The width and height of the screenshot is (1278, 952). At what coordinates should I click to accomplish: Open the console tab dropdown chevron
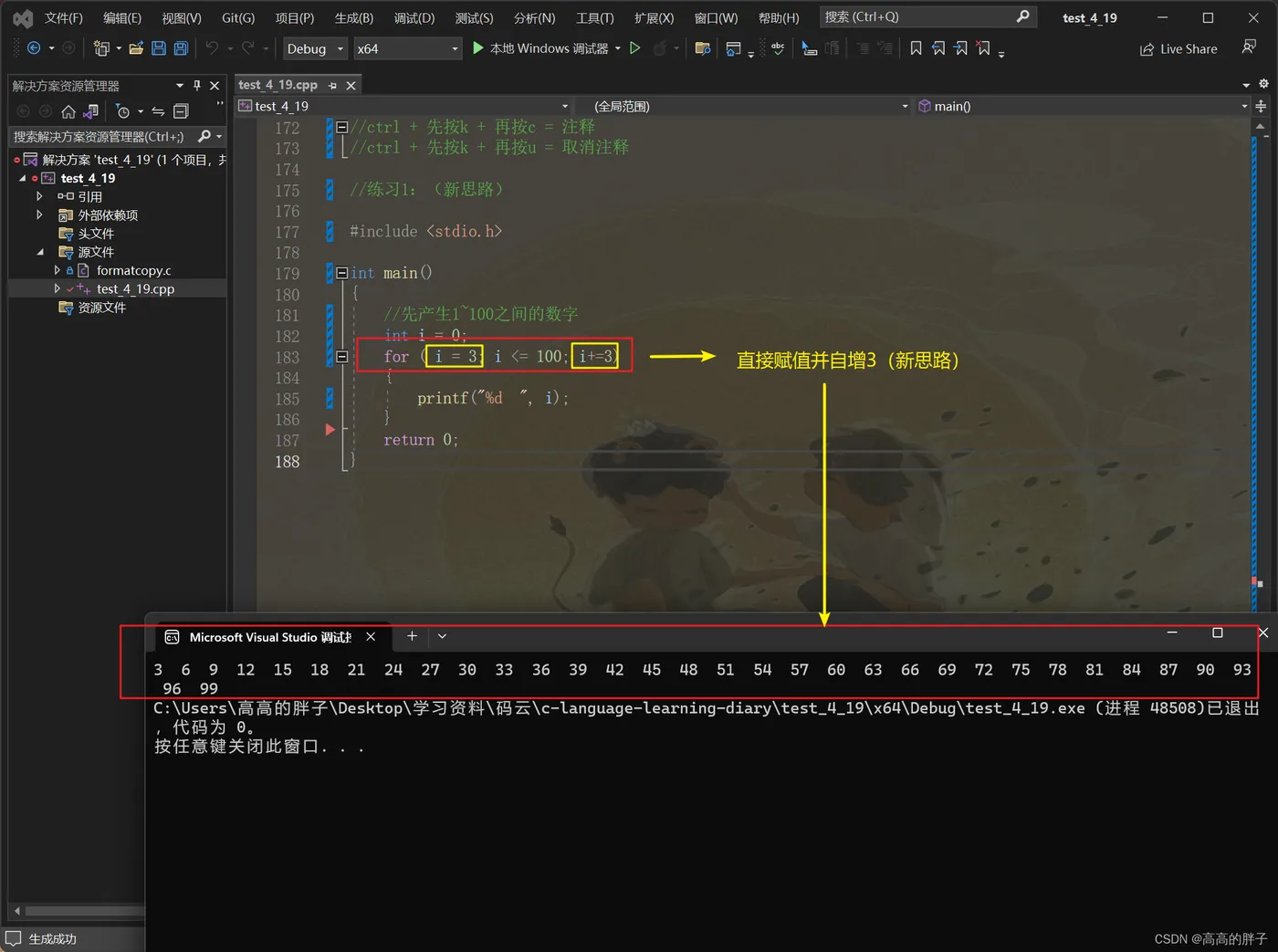(442, 636)
